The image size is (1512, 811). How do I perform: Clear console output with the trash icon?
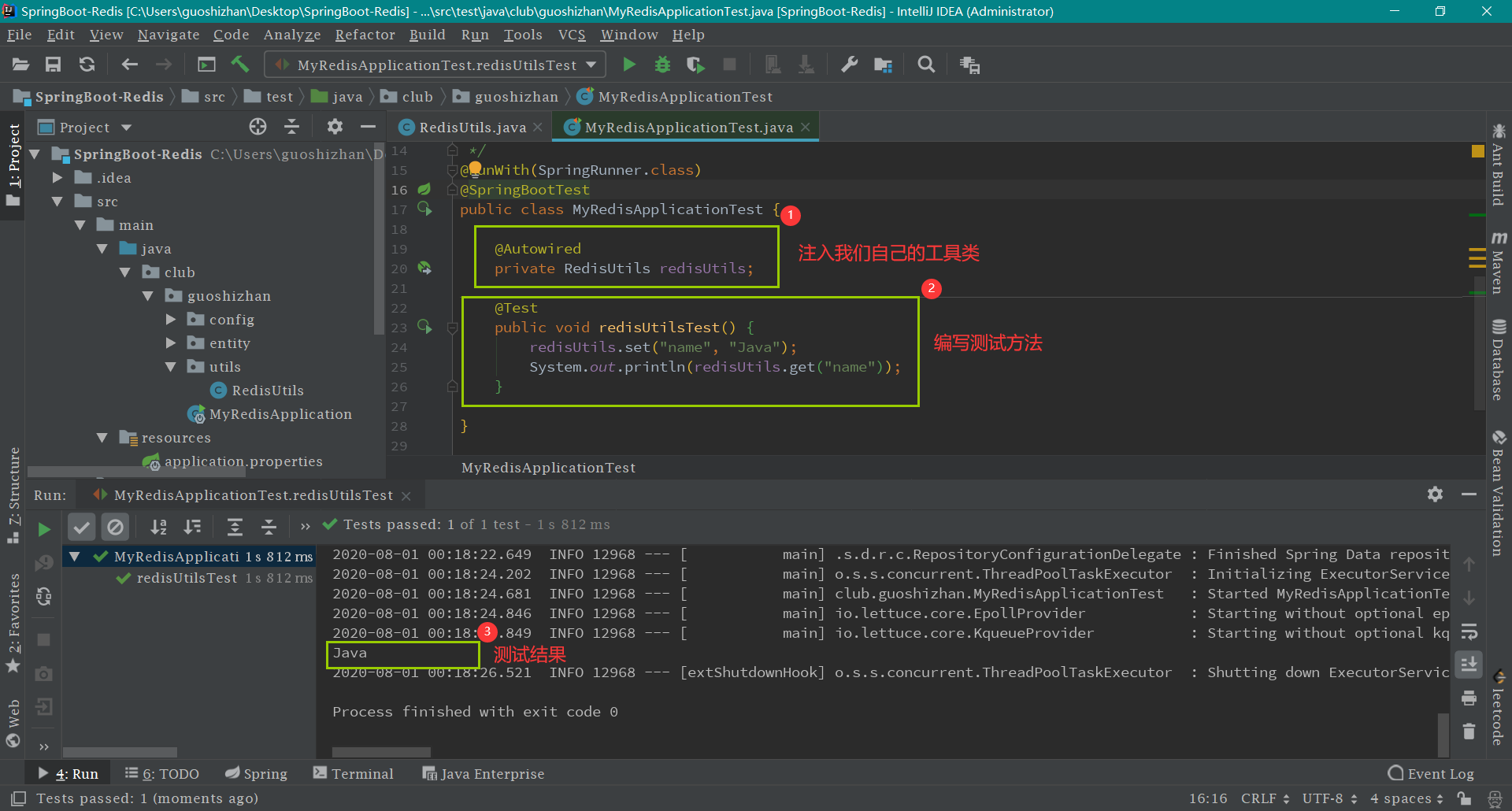point(1469,731)
